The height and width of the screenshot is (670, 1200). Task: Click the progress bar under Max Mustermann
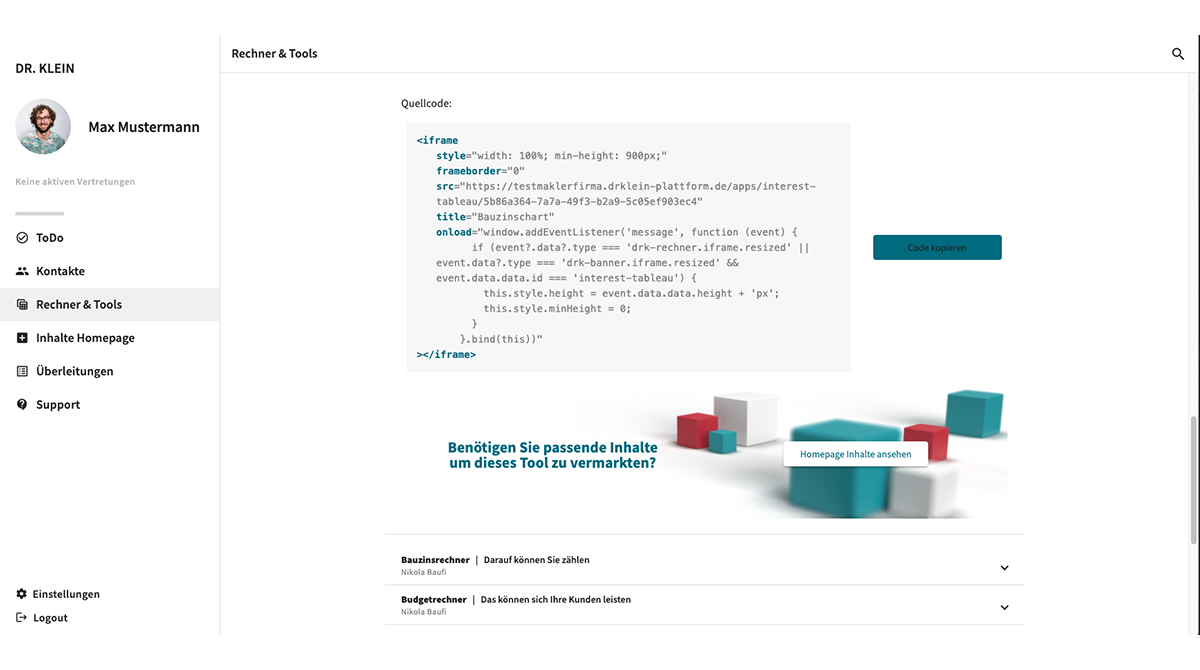coord(38,212)
